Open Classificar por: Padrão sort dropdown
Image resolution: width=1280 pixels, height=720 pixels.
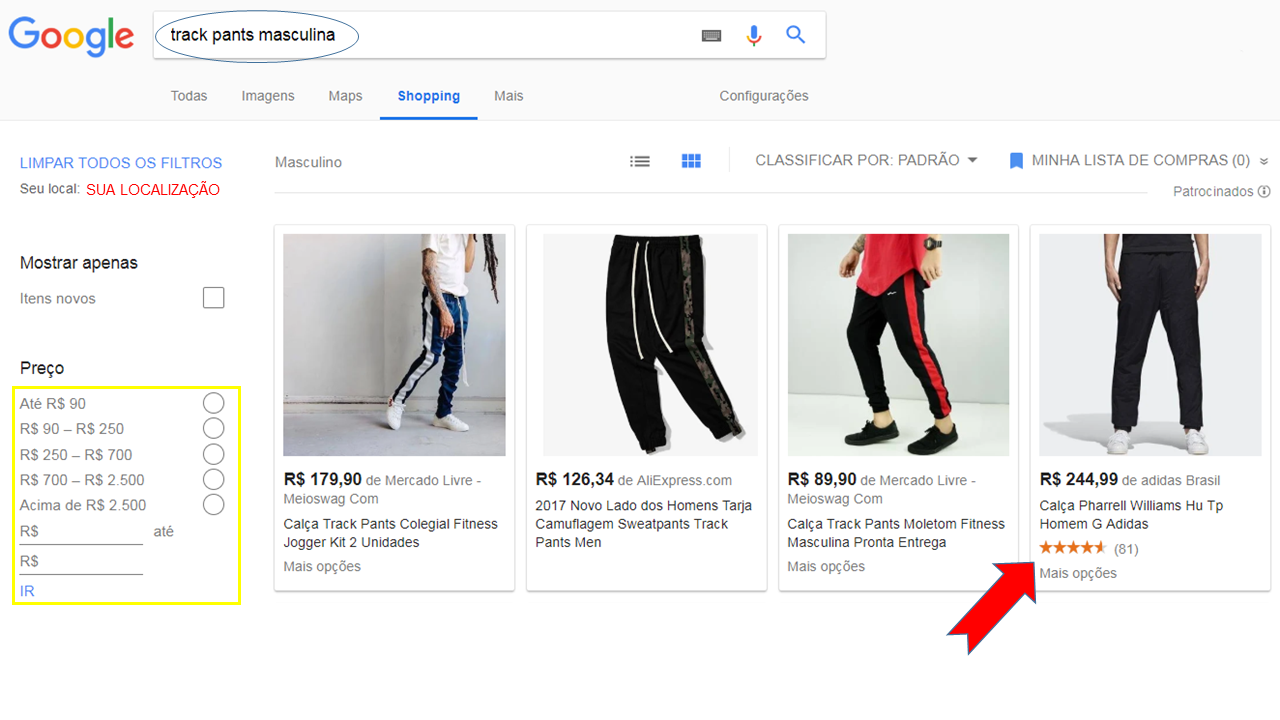[866, 160]
